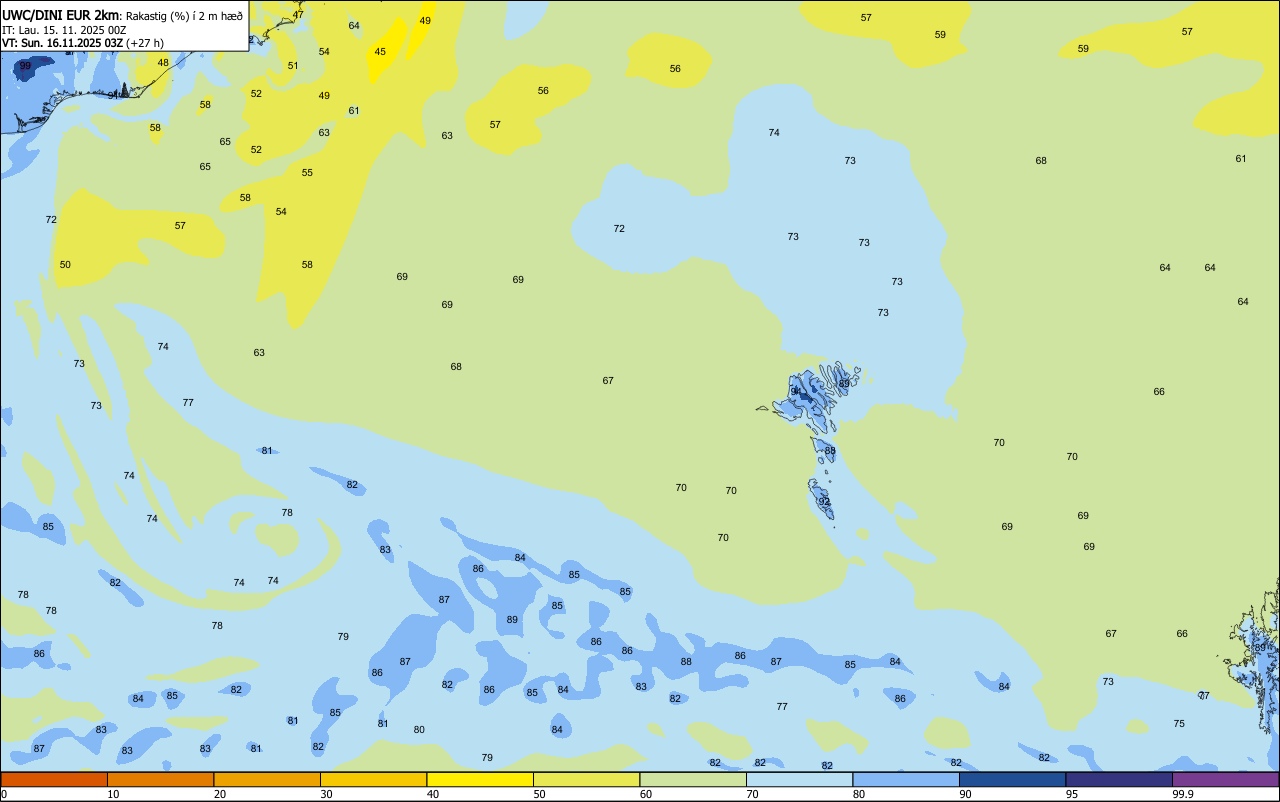Click the 80–90% medium blue legend swatch
The image size is (1280, 802).
[x=906, y=779]
